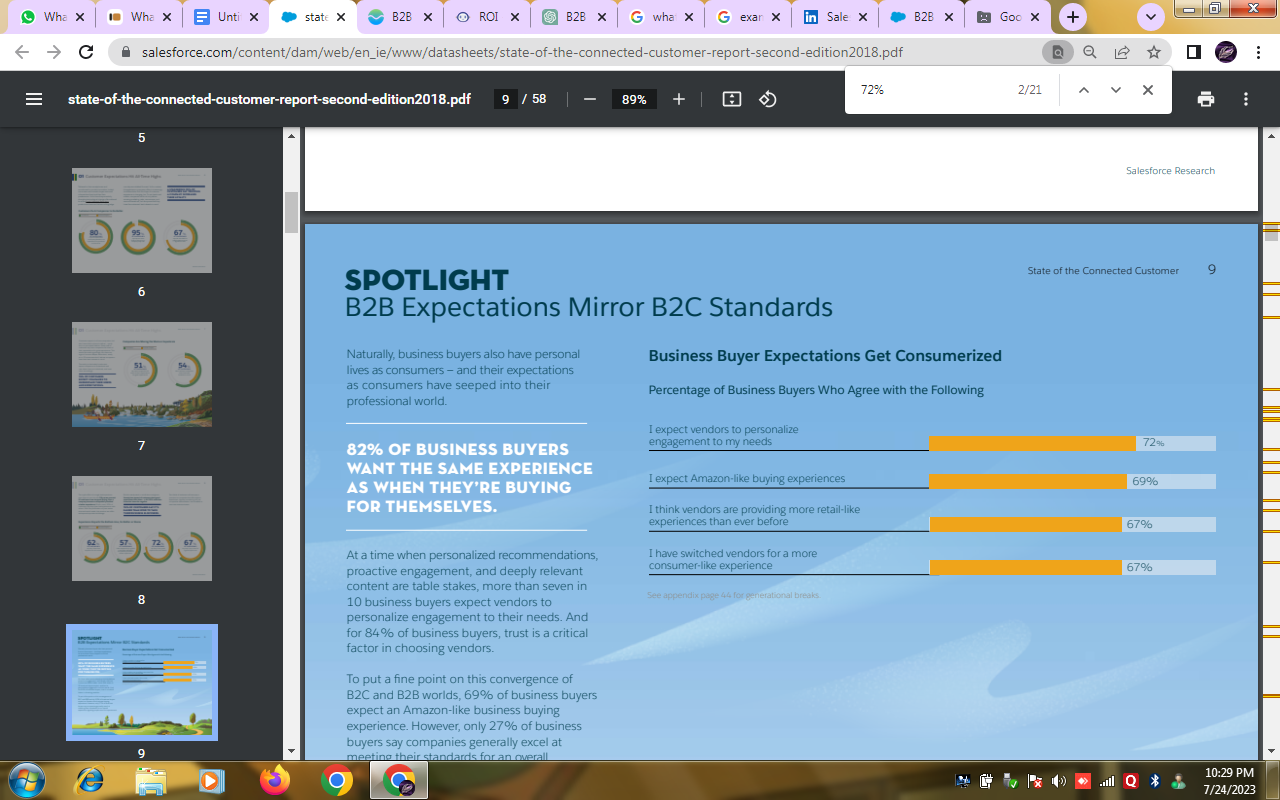Click the Bluetooth tray icon
Viewport: 1280px width, 800px height.
(1154, 780)
